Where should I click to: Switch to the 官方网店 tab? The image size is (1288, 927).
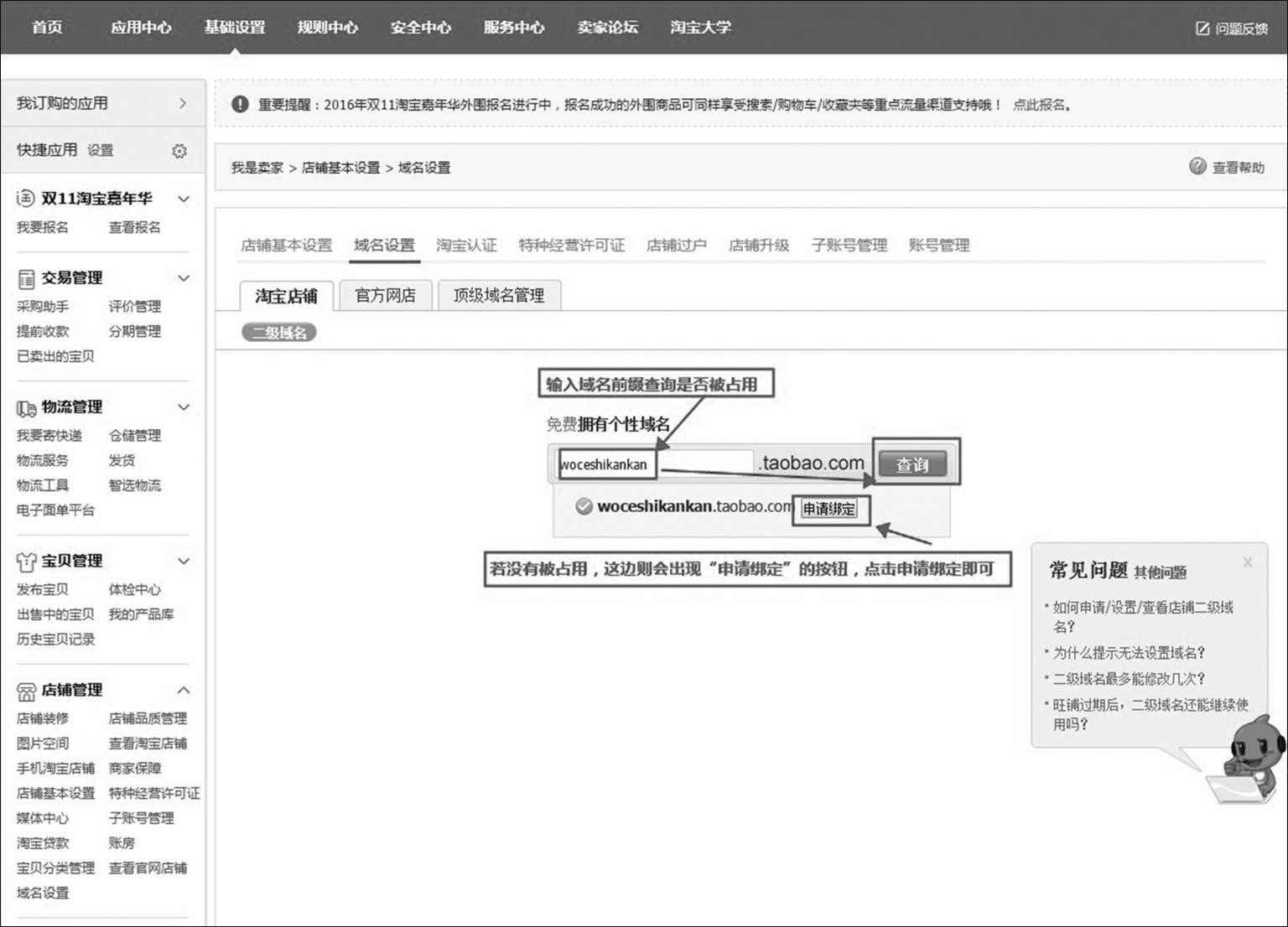[385, 295]
